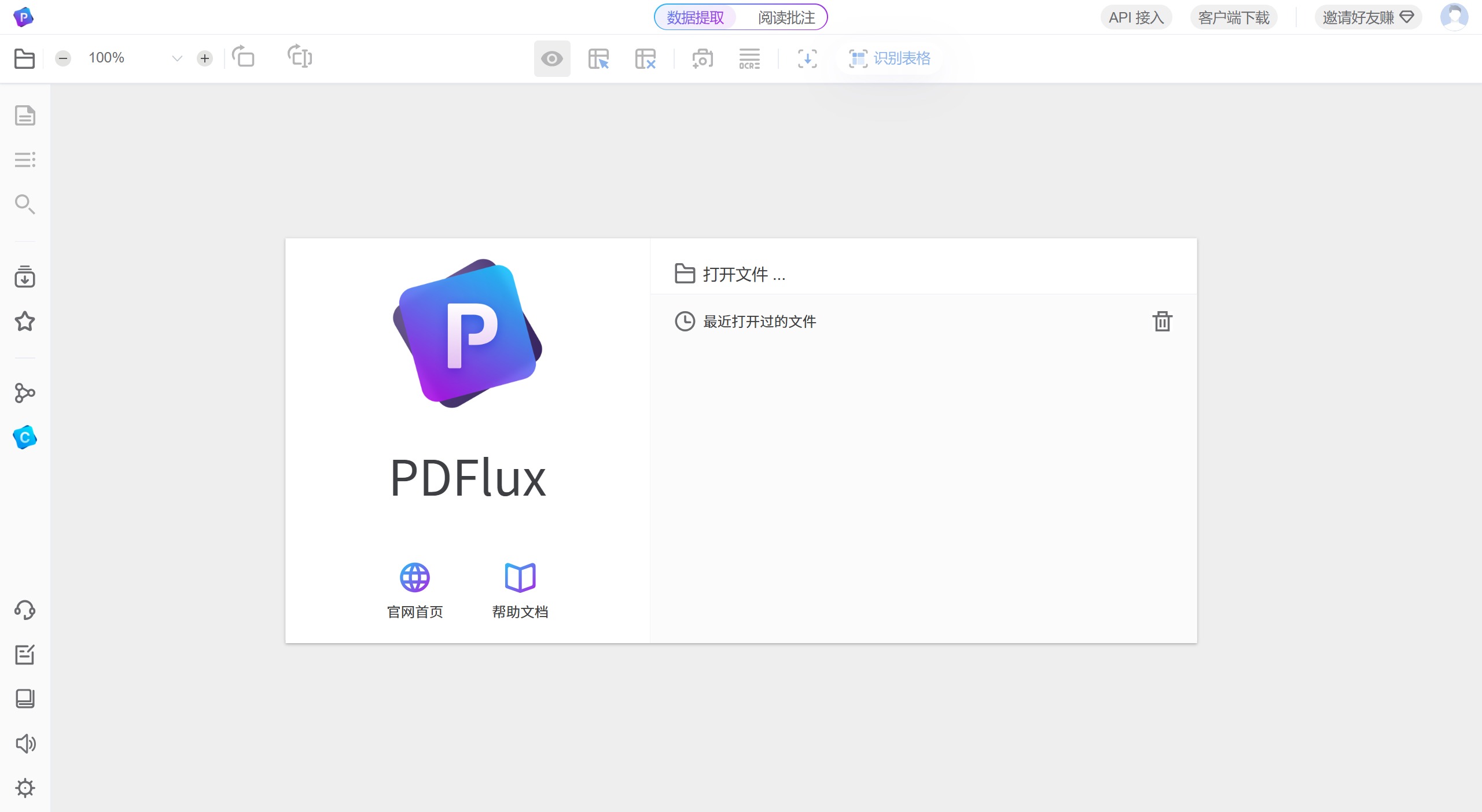Select the table selection cursor tool

click(x=598, y=58)
